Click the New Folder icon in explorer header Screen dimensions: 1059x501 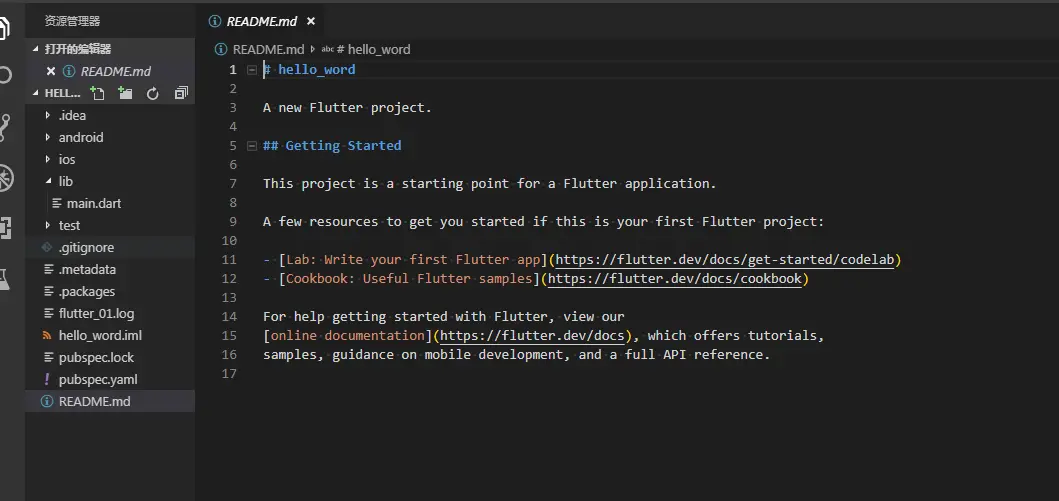point(125,93)
